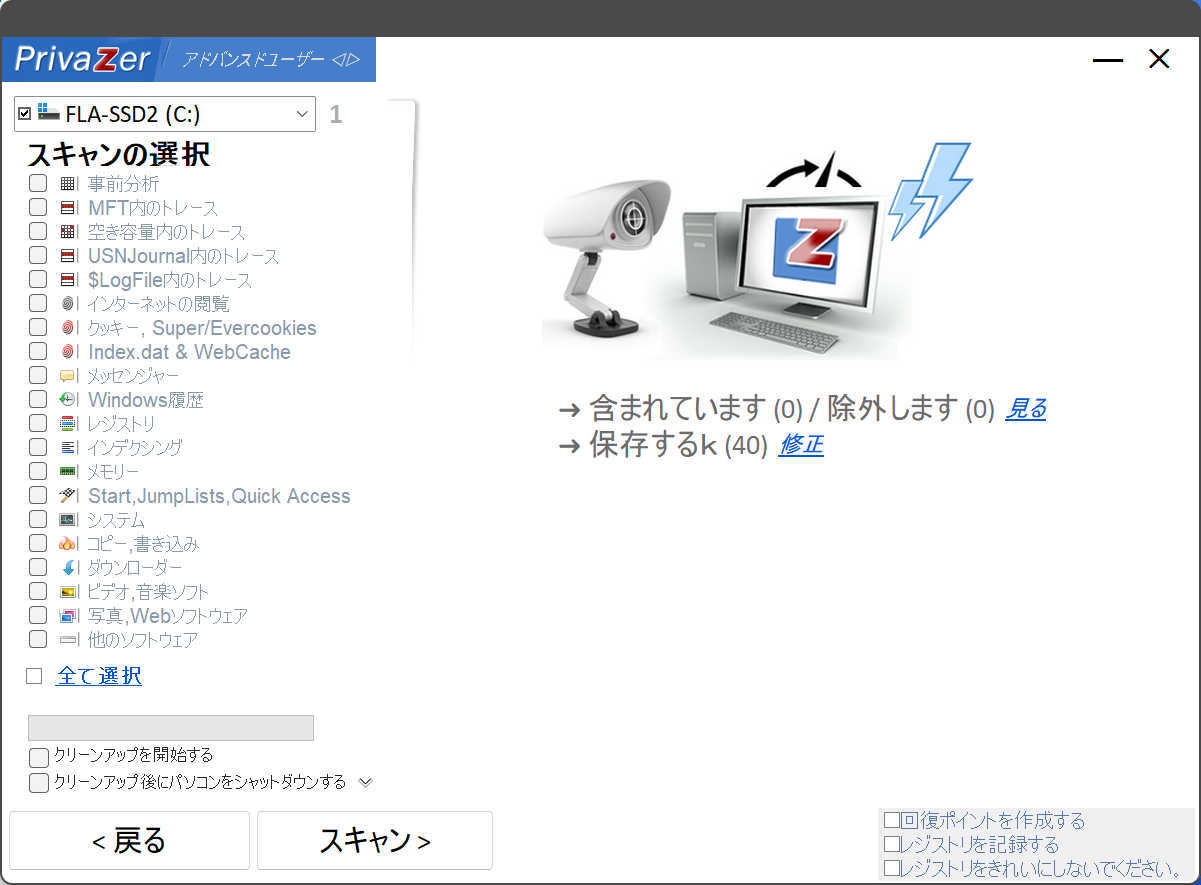Viewport: 1201px width, 885px height.
Task: Toggle the FLA-SSD2 (C:) drive checkbox
Action: point(25,113)
